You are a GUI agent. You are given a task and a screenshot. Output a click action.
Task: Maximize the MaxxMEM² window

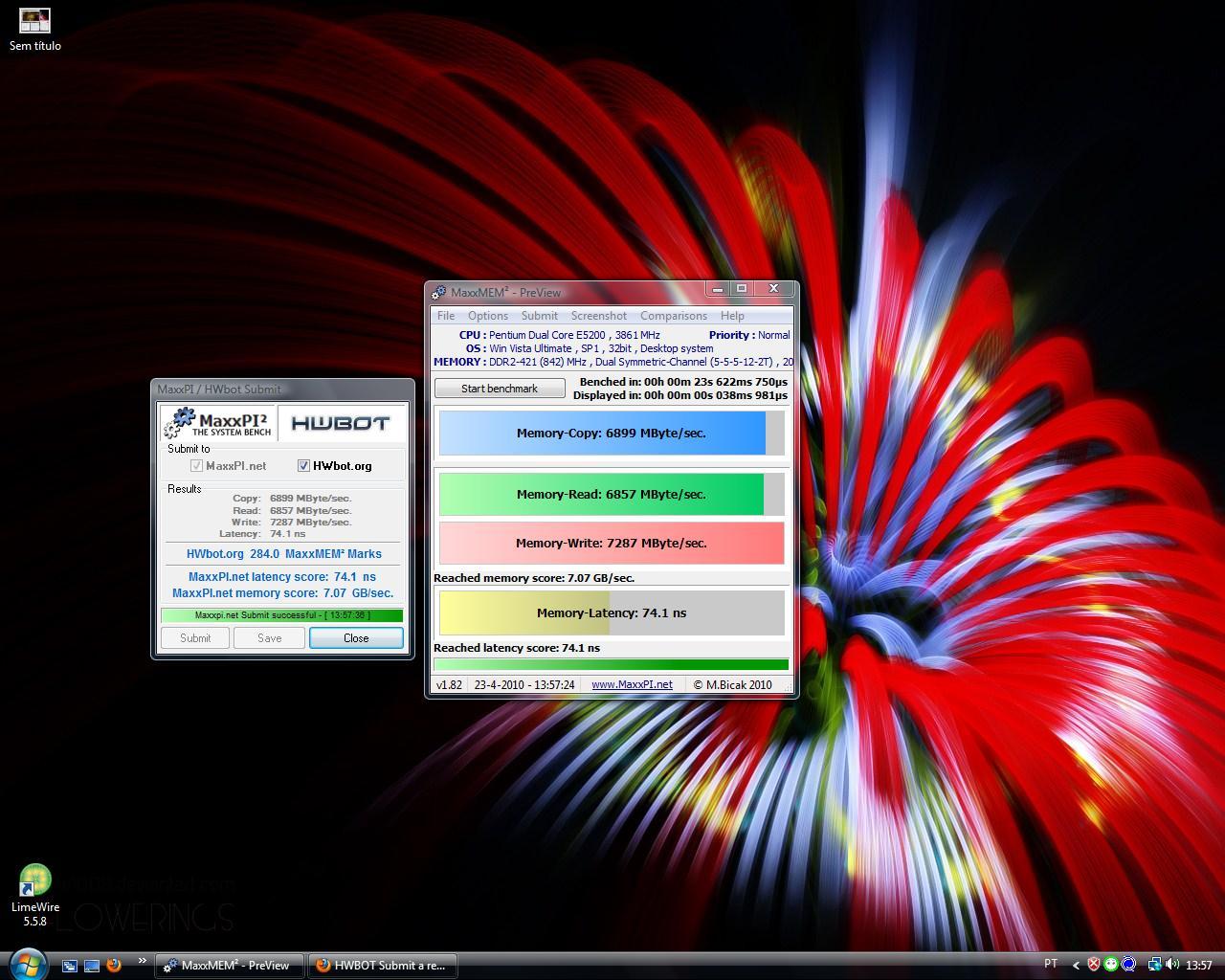click(x=742, y=288)
